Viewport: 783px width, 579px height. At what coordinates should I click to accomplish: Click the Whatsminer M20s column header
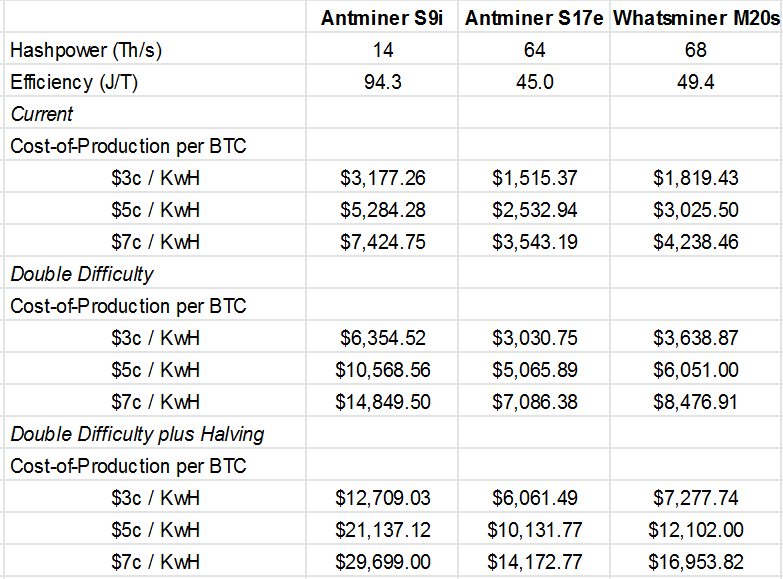click(696, 18)
